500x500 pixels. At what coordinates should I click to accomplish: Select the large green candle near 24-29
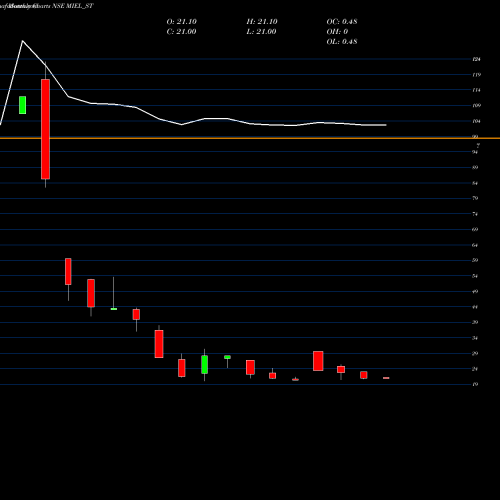click(204, 365)
